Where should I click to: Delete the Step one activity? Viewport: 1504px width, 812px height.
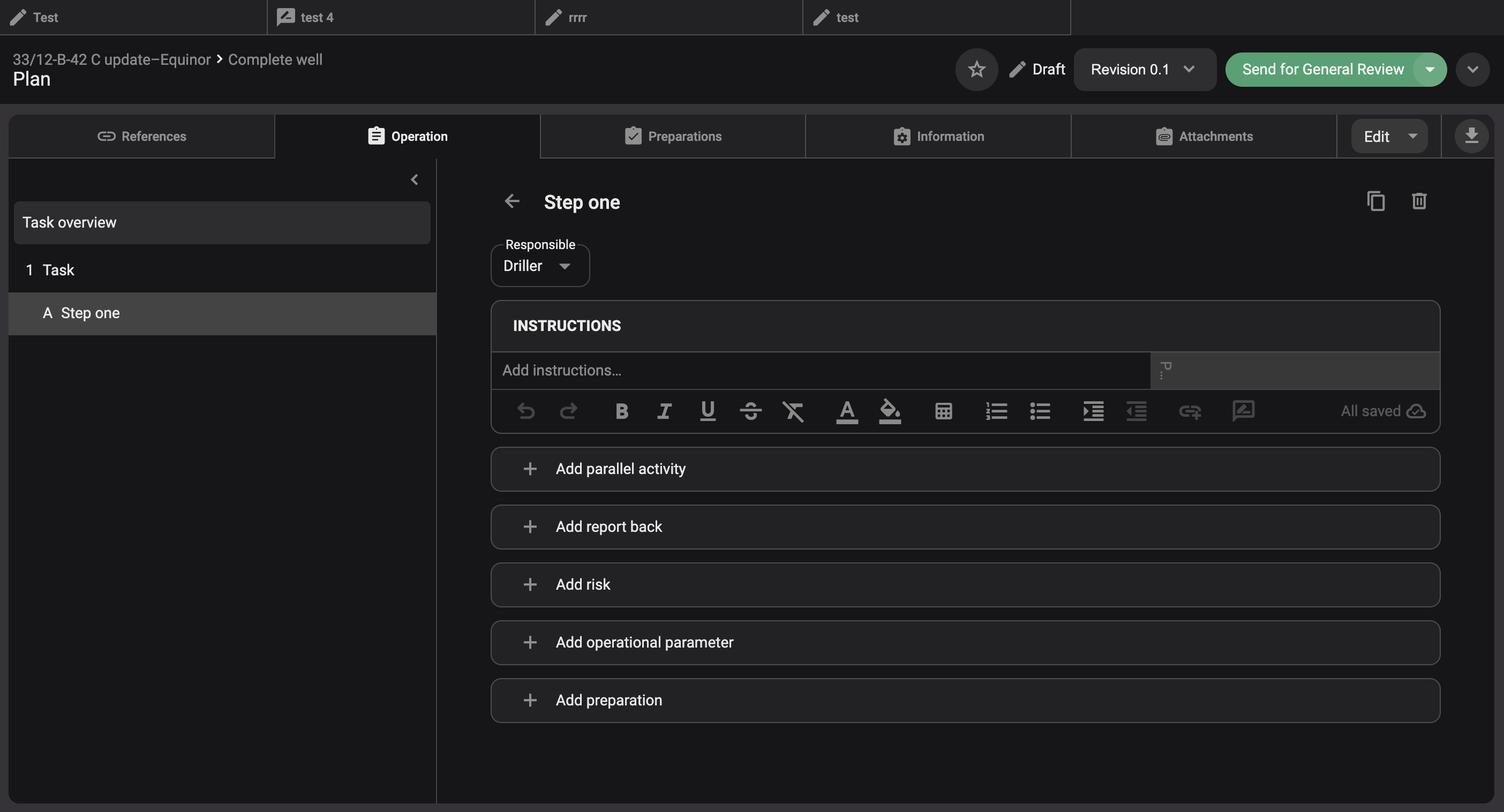click(x=1419, y=201)
